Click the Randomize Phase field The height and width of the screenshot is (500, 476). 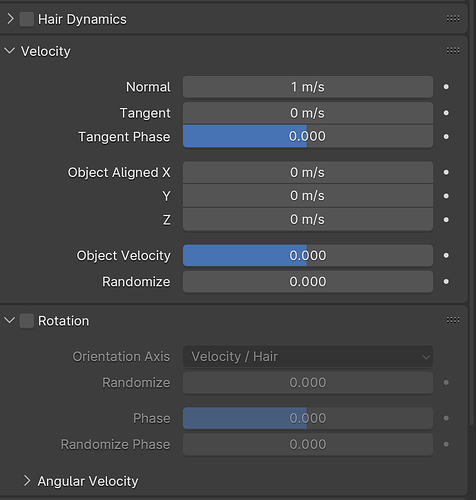tap(308, 444)
